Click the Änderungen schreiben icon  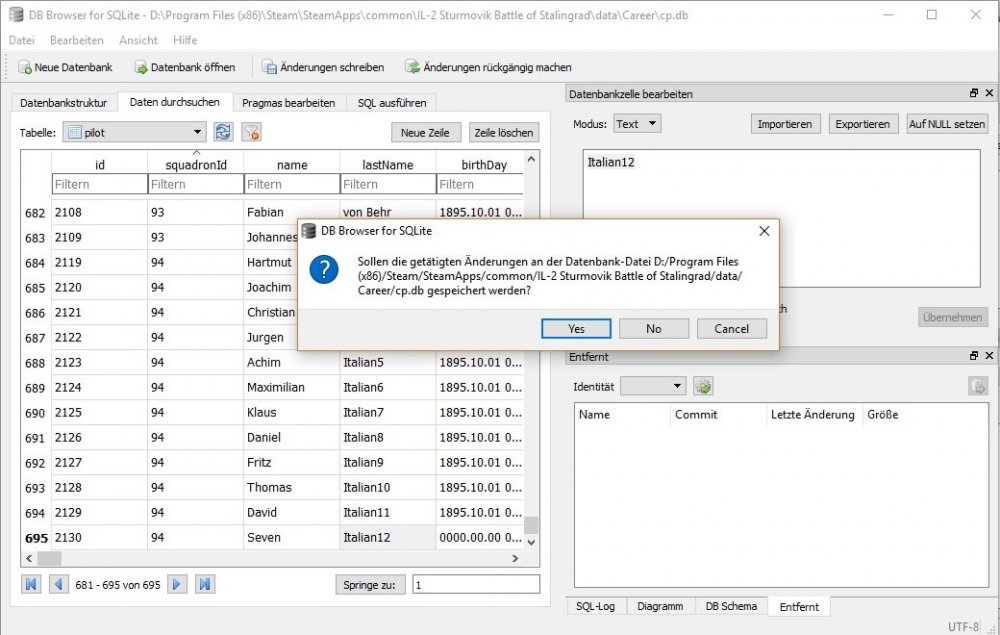(269, 67)
